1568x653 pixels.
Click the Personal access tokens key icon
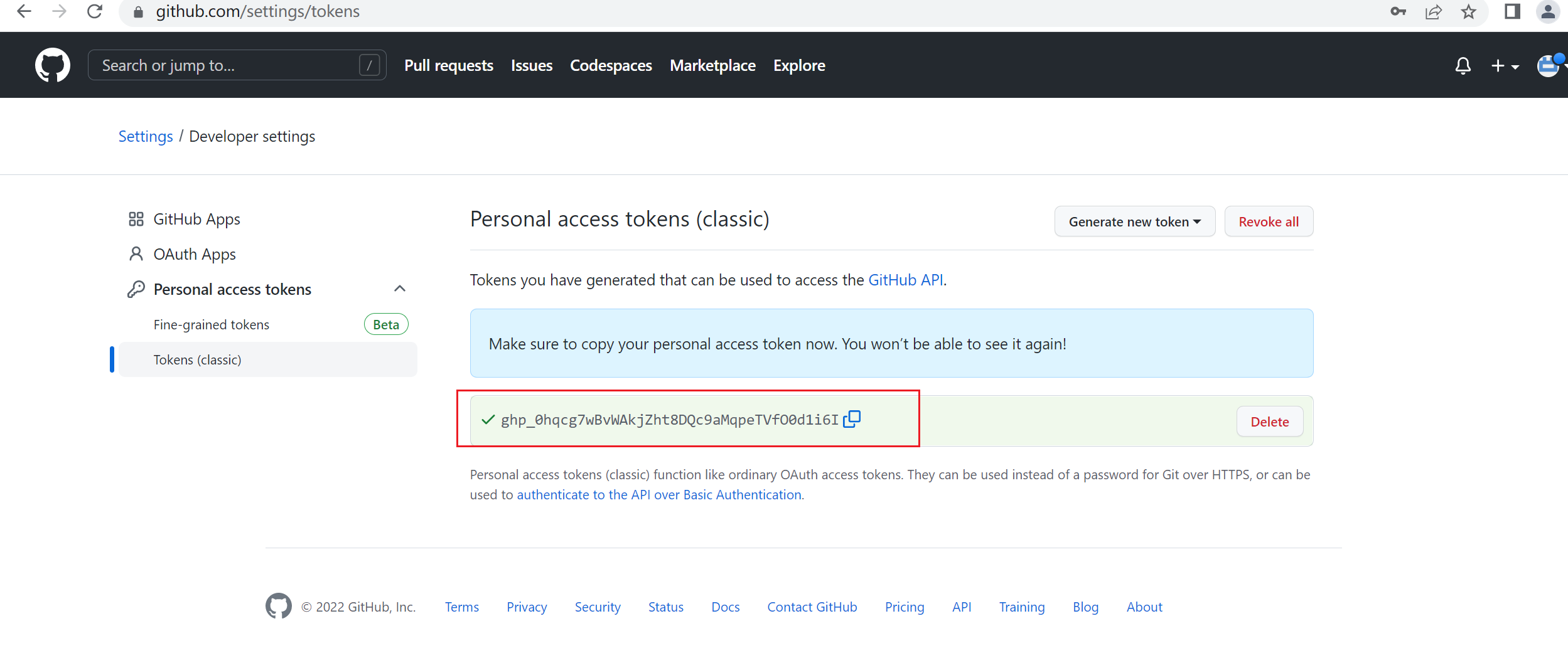(136, 289)
